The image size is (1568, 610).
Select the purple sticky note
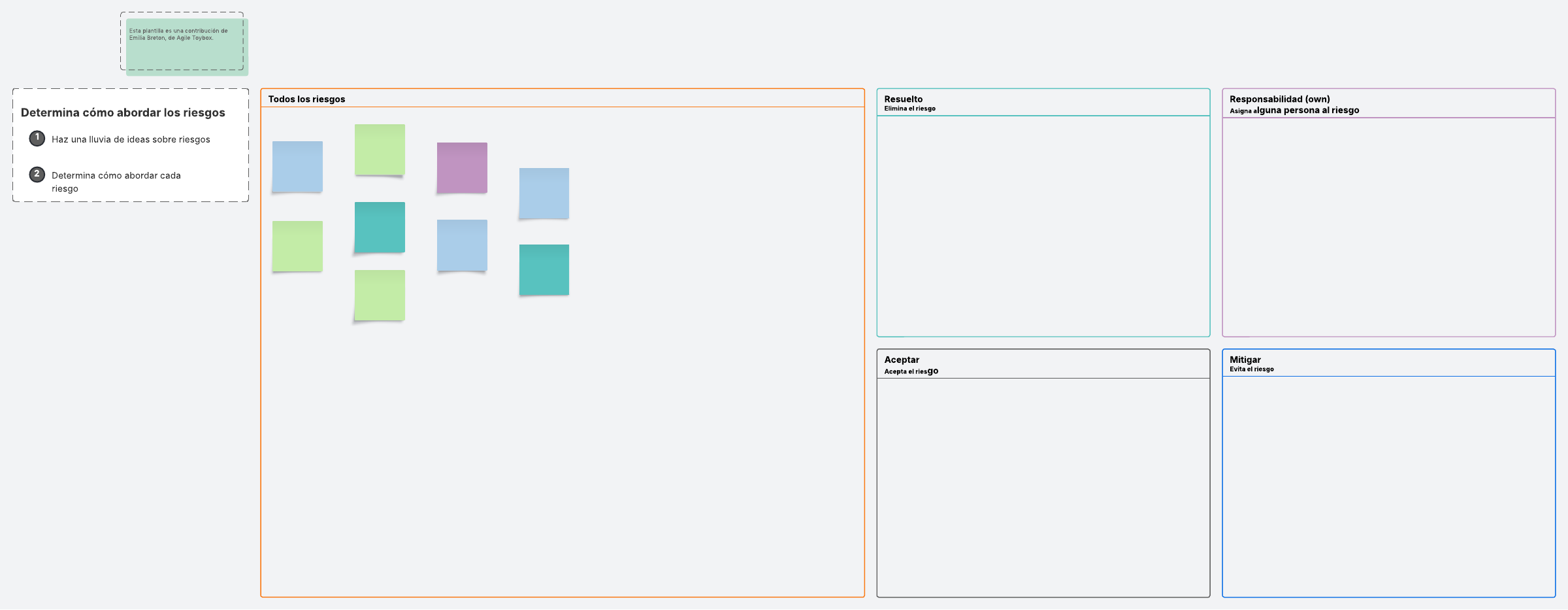[462, 168]
